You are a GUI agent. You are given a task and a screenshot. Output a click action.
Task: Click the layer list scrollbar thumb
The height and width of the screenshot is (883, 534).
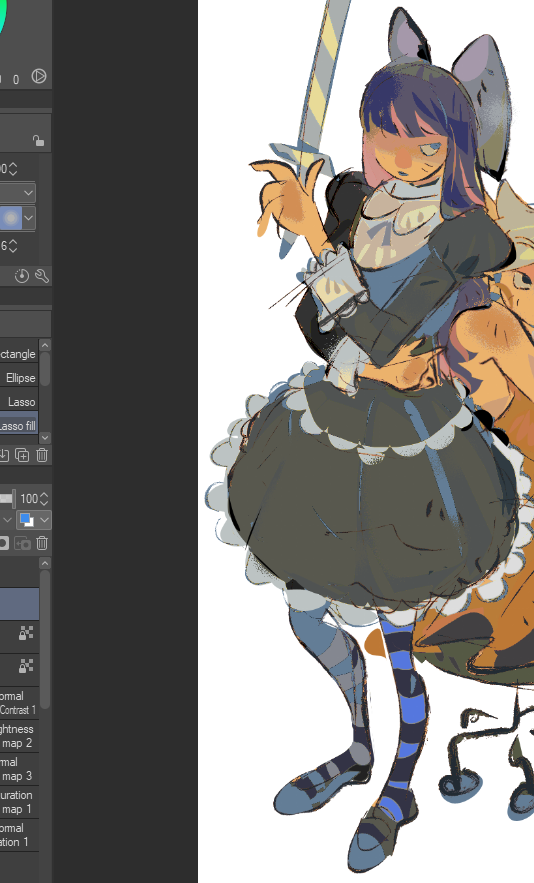pyautogui.click(x=45, y=639)
